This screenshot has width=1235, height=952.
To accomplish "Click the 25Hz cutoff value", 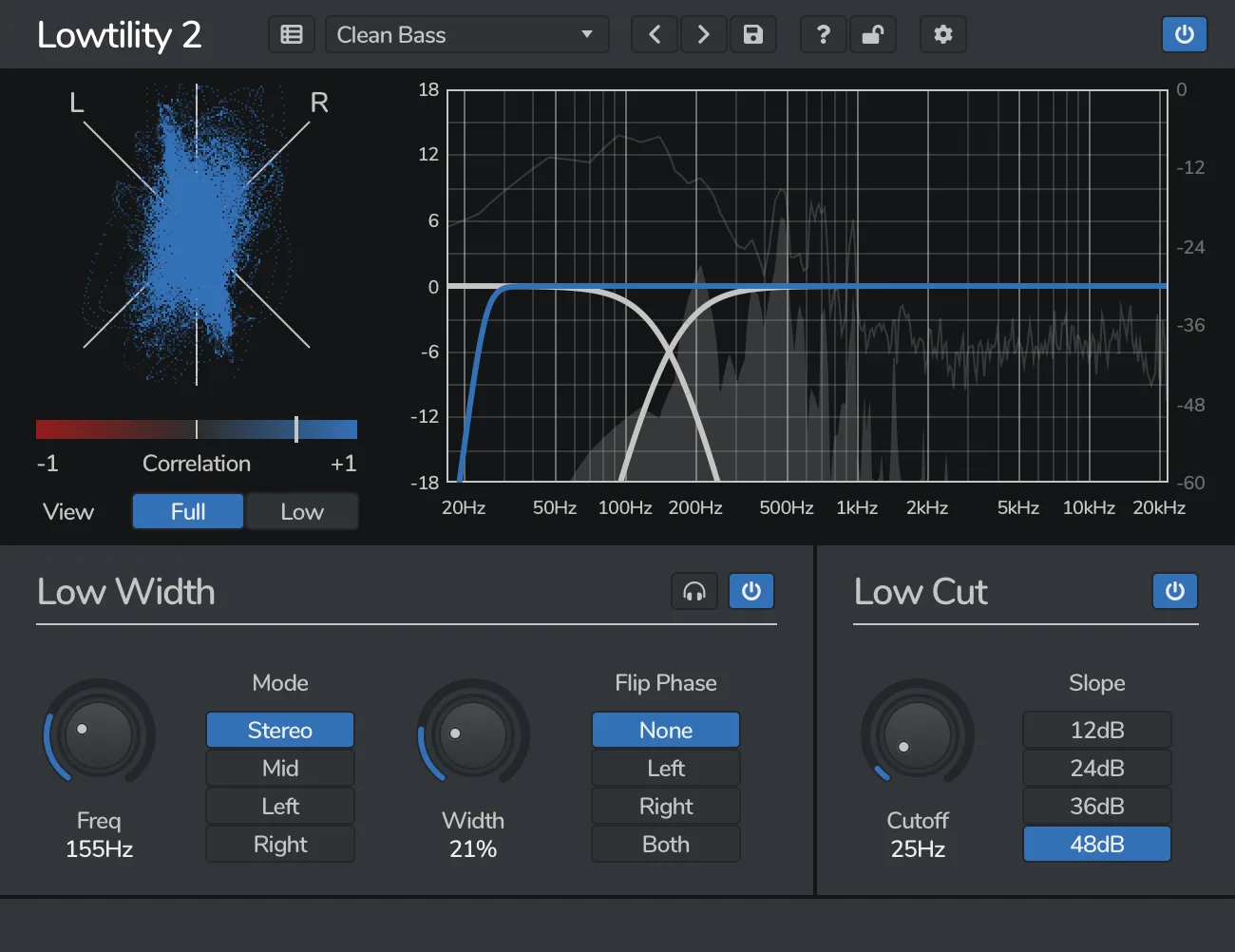I will point(918,848).
